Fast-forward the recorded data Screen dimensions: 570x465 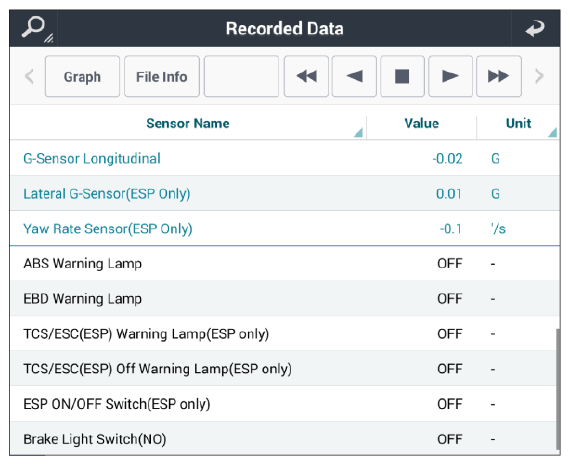pyautogui.click(x=498, y=76)
